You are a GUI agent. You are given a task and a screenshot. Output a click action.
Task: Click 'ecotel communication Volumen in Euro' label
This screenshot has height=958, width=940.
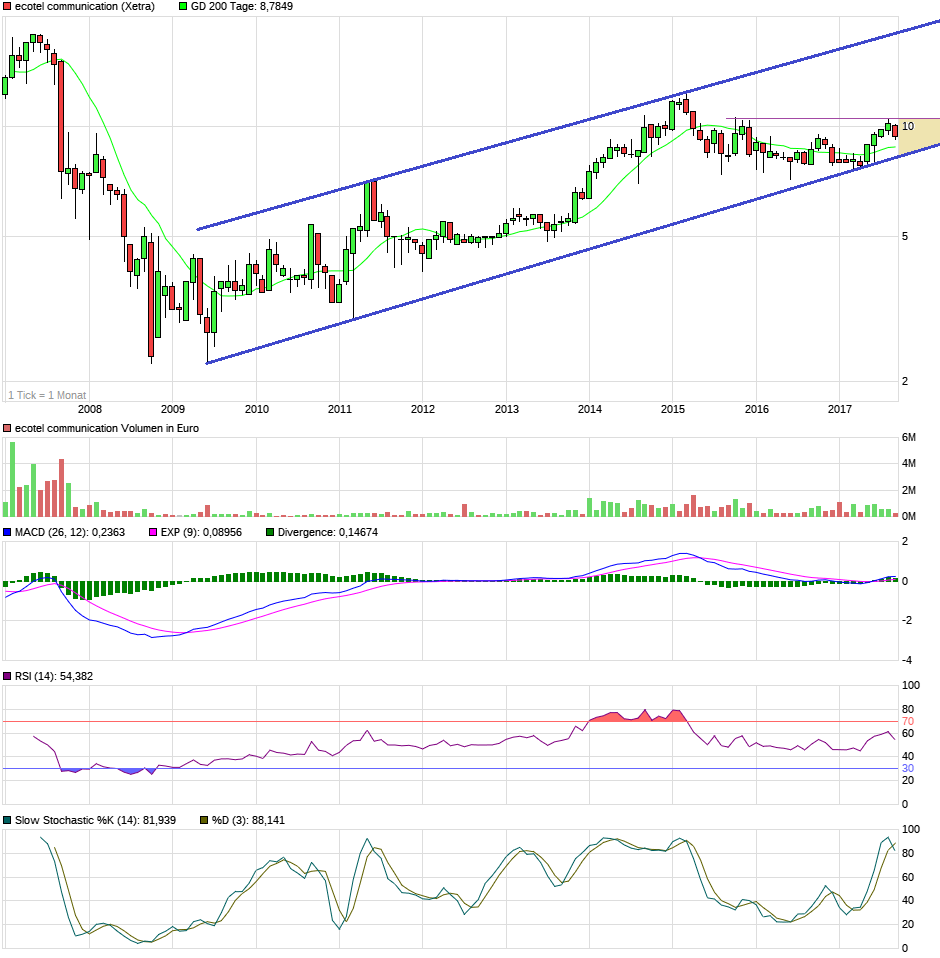pyautogui.click(x=107, y=428)
